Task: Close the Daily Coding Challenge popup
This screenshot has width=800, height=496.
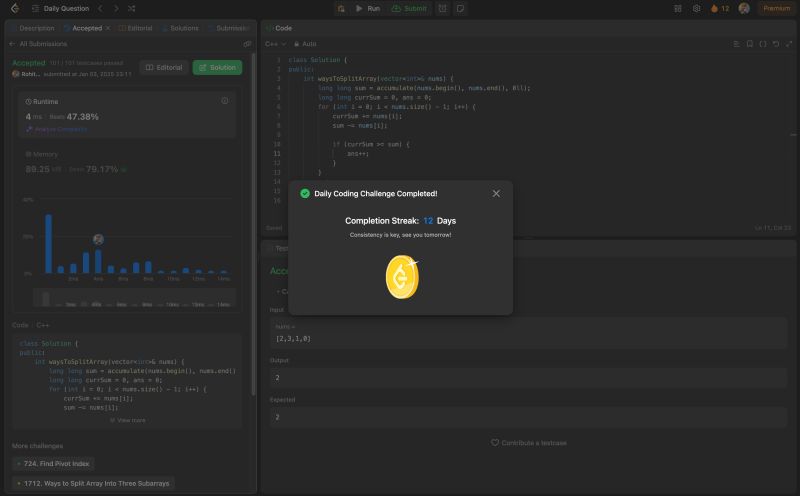Action: [496, 193]
